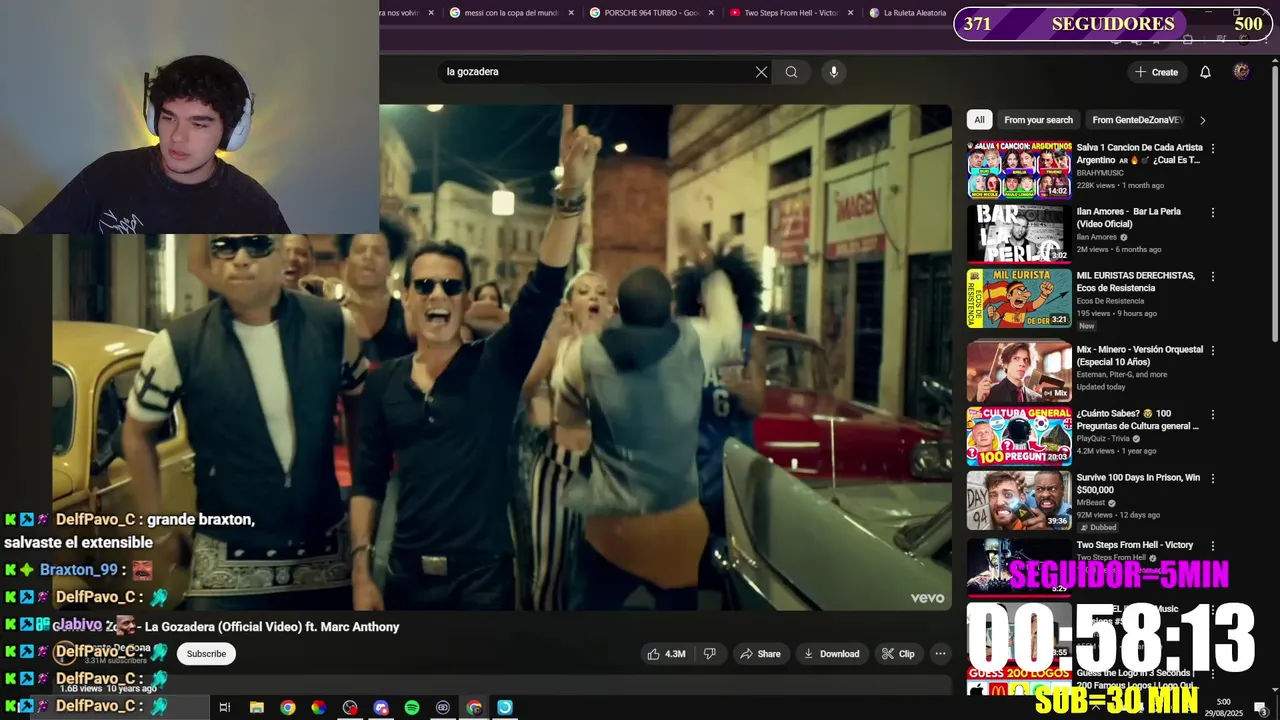Open more actions ellipsis under the video
The height and width of the screenshot is (720, 1280).
pos(940,654)
